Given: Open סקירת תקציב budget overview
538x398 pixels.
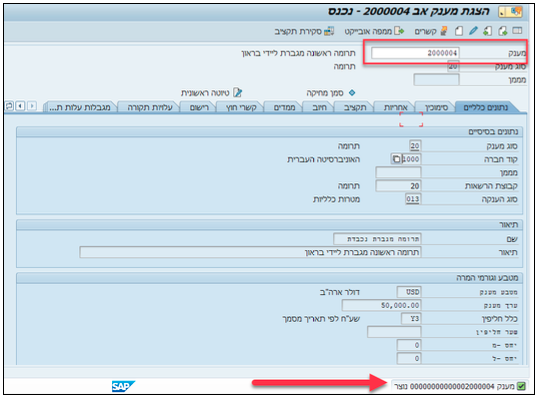Looking at the screenshot, I should coord(304,31).
